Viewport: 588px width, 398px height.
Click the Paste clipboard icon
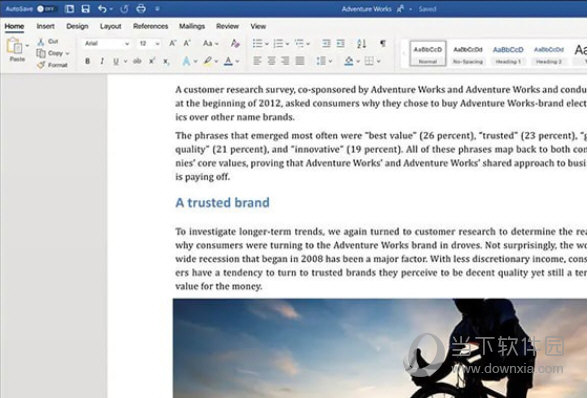coord(15,46)
